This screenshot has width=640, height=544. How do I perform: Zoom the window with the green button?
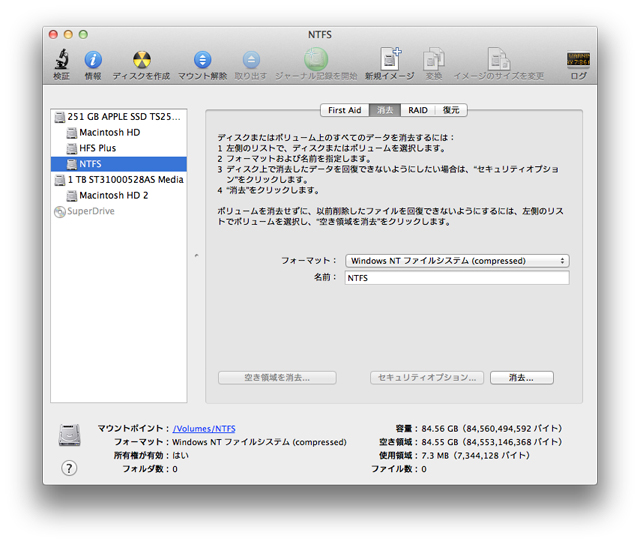click(83, 35)
